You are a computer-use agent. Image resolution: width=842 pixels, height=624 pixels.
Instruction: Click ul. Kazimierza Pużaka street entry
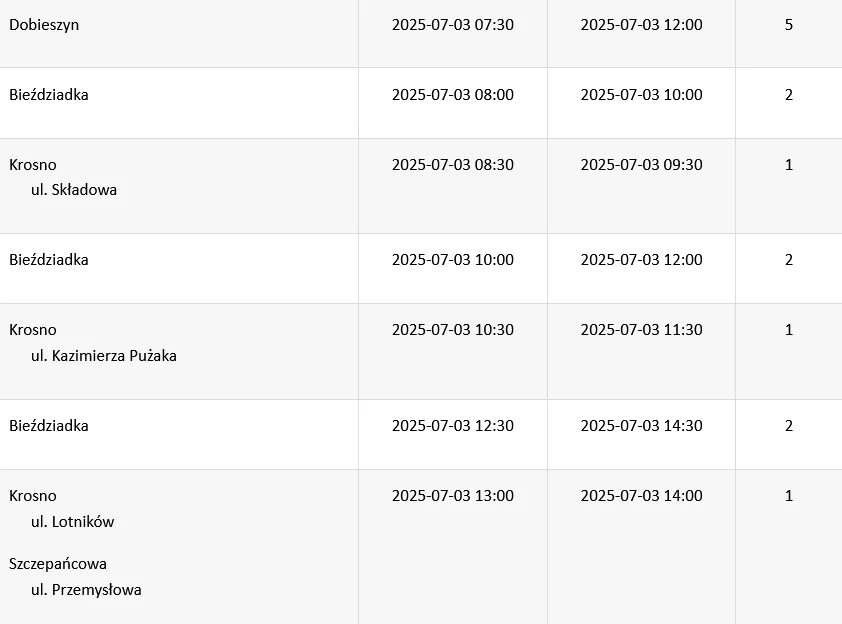pos(104,355)
